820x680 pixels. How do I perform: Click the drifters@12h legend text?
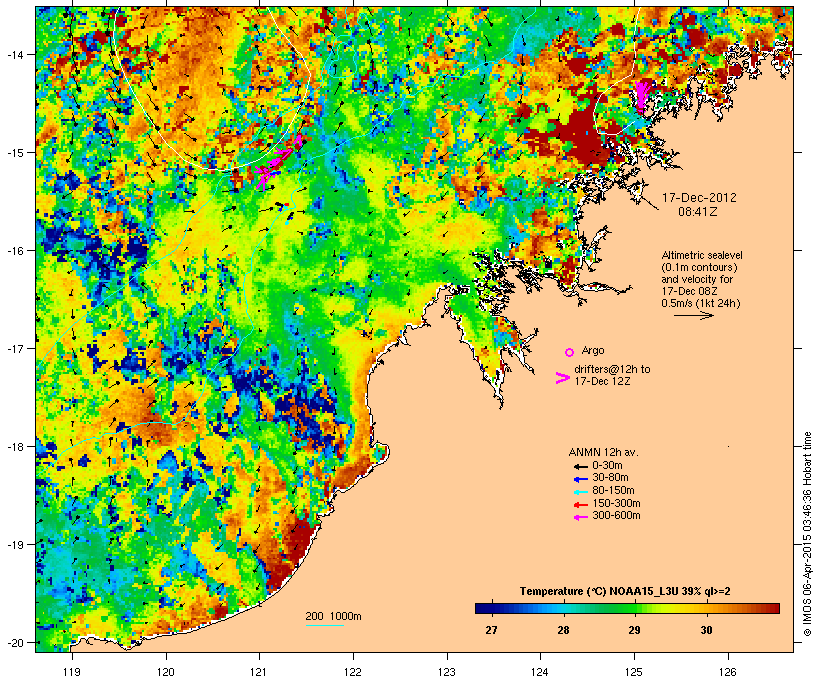(x=612, y=369)
